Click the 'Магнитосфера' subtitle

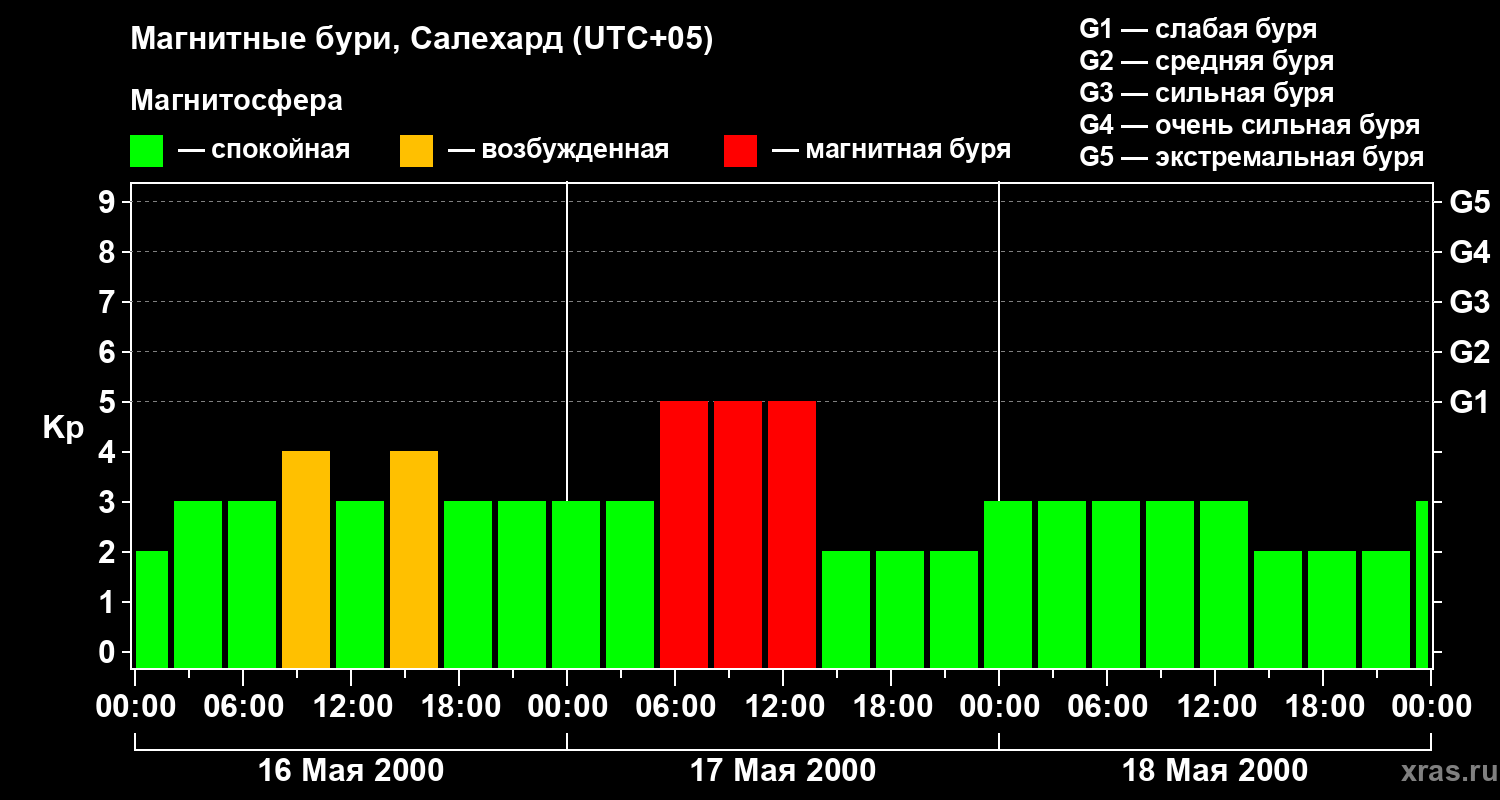click(x=237, y=101)
